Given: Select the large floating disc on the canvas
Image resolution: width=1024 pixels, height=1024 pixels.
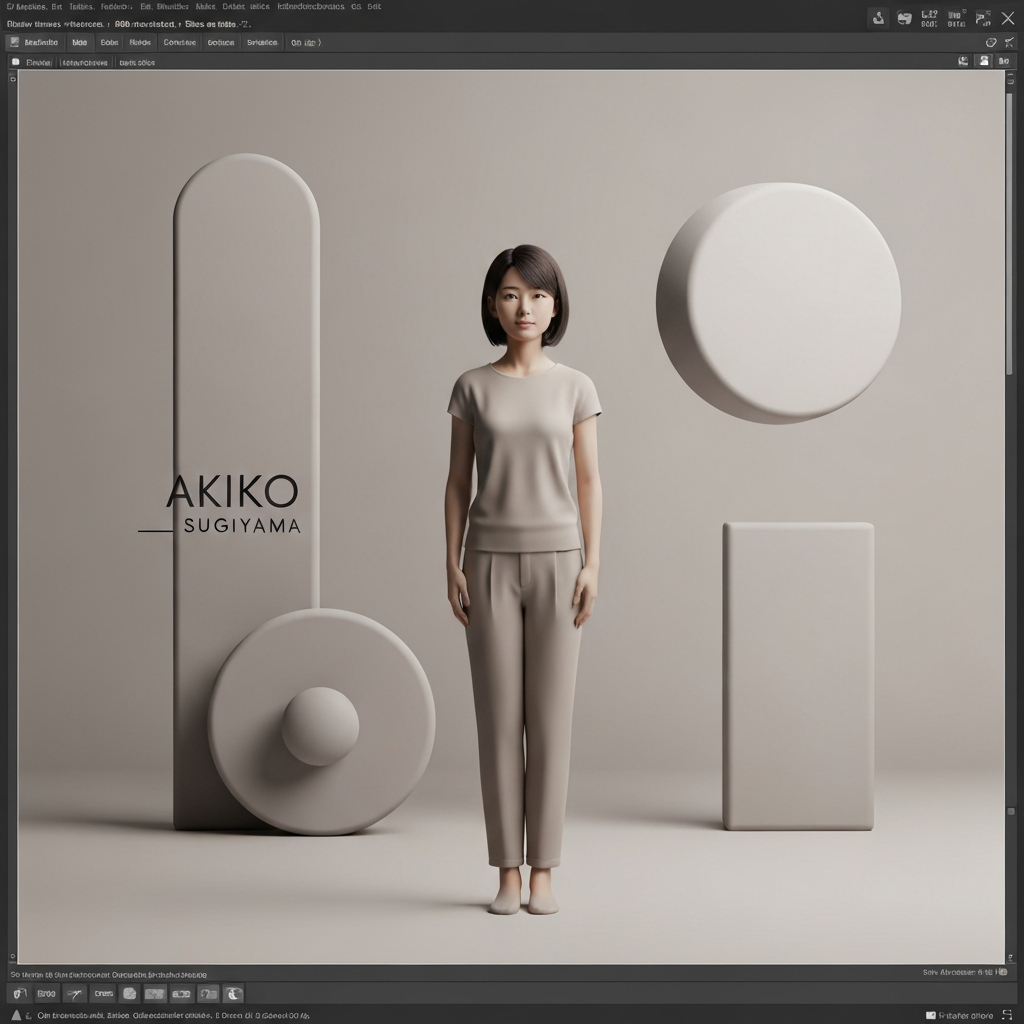Looking at the screenshot, I should pyautogui.click(x=778, y=303).
